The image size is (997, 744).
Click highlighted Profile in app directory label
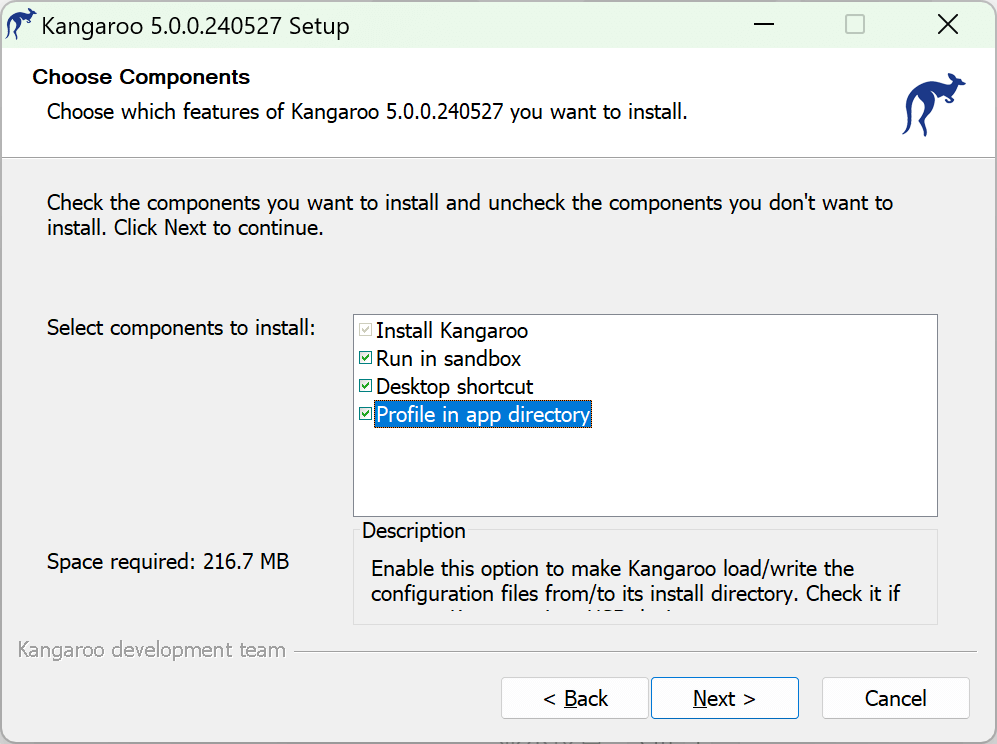[483, 414]
